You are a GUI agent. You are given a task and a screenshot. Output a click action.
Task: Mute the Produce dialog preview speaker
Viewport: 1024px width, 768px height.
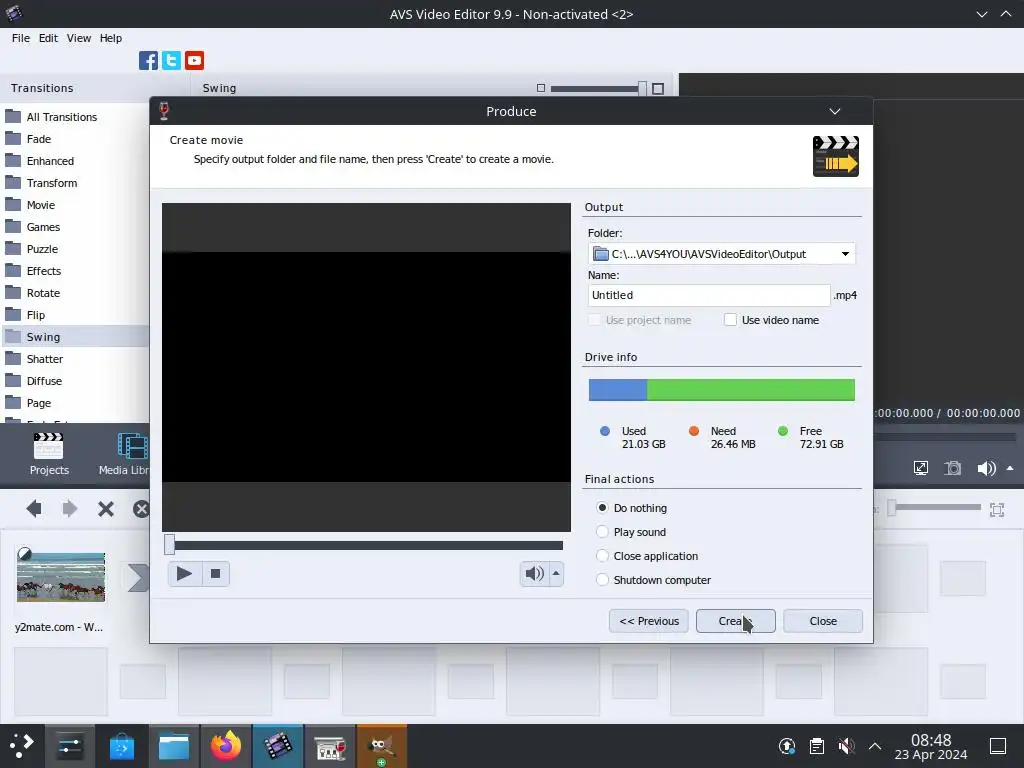click(x=534, y=574)
